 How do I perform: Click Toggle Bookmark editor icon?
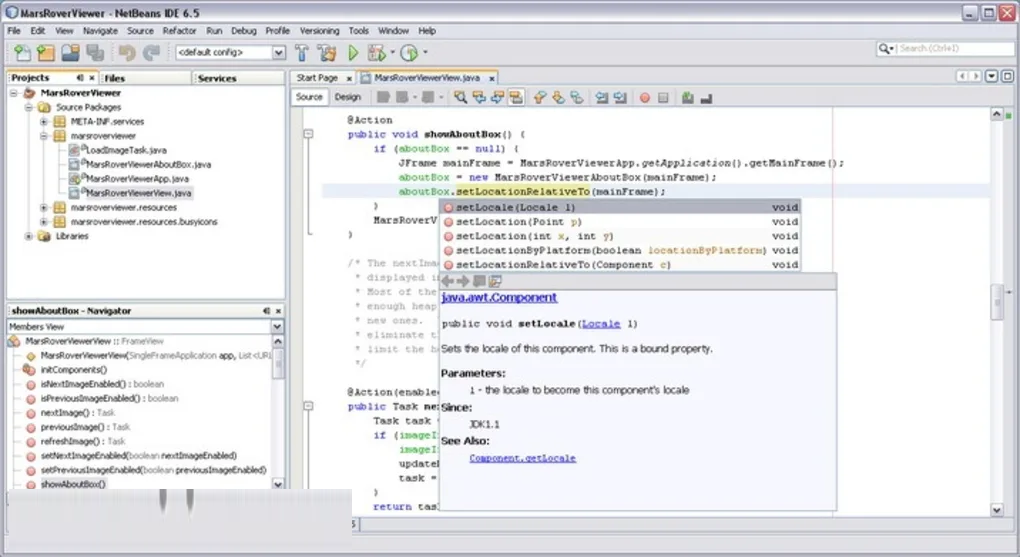pos(576,98)
